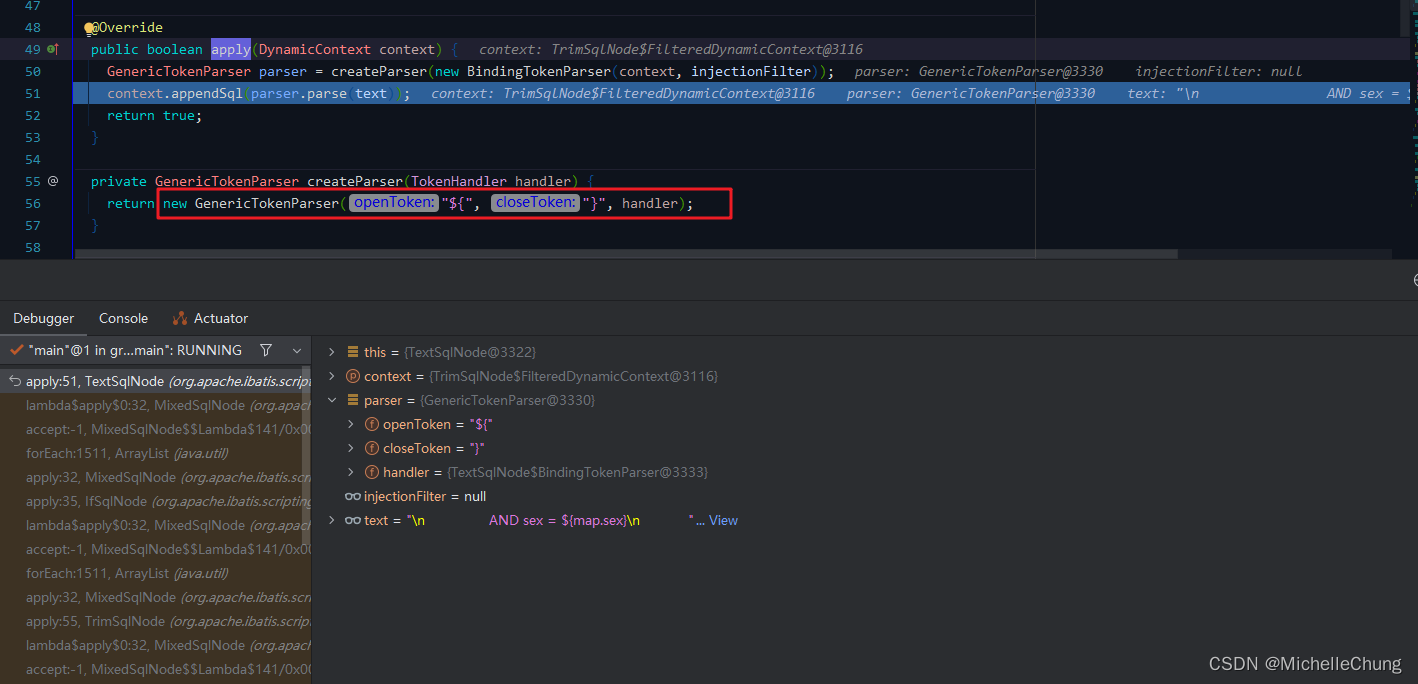Click 'BindingTokenParser' constructor call on line 50

539,71
